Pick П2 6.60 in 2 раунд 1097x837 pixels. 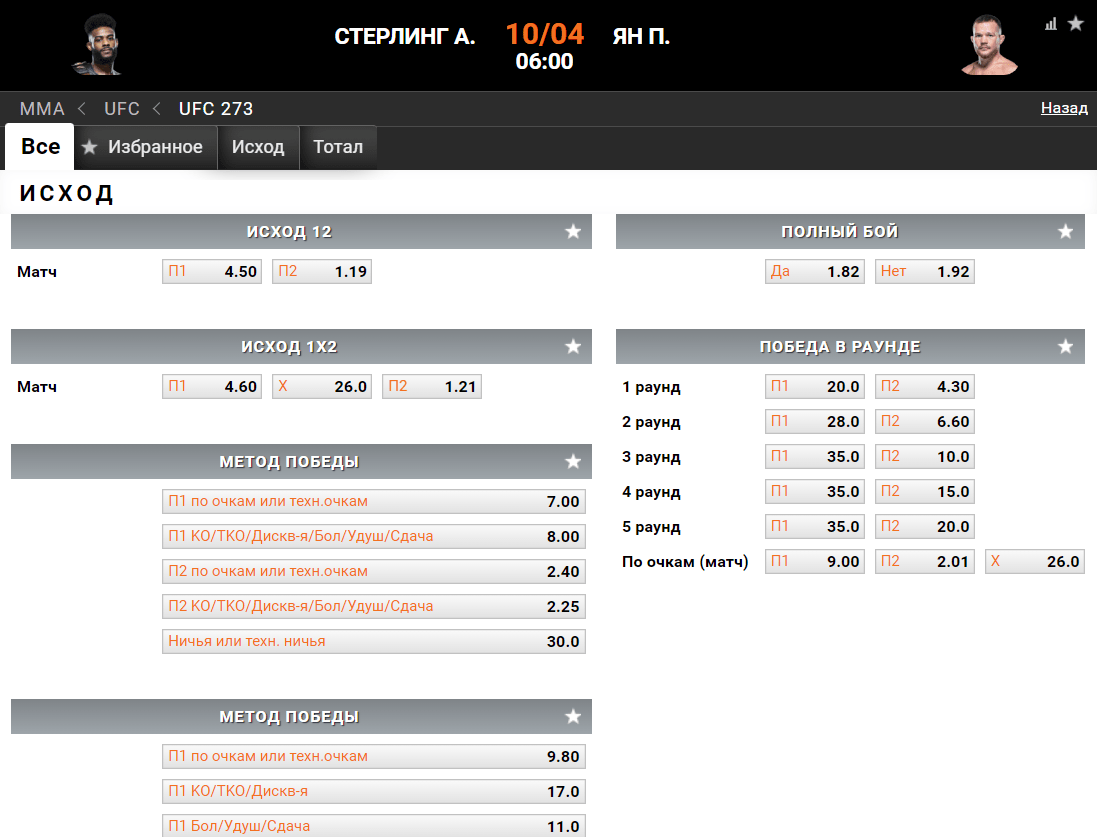925,421
